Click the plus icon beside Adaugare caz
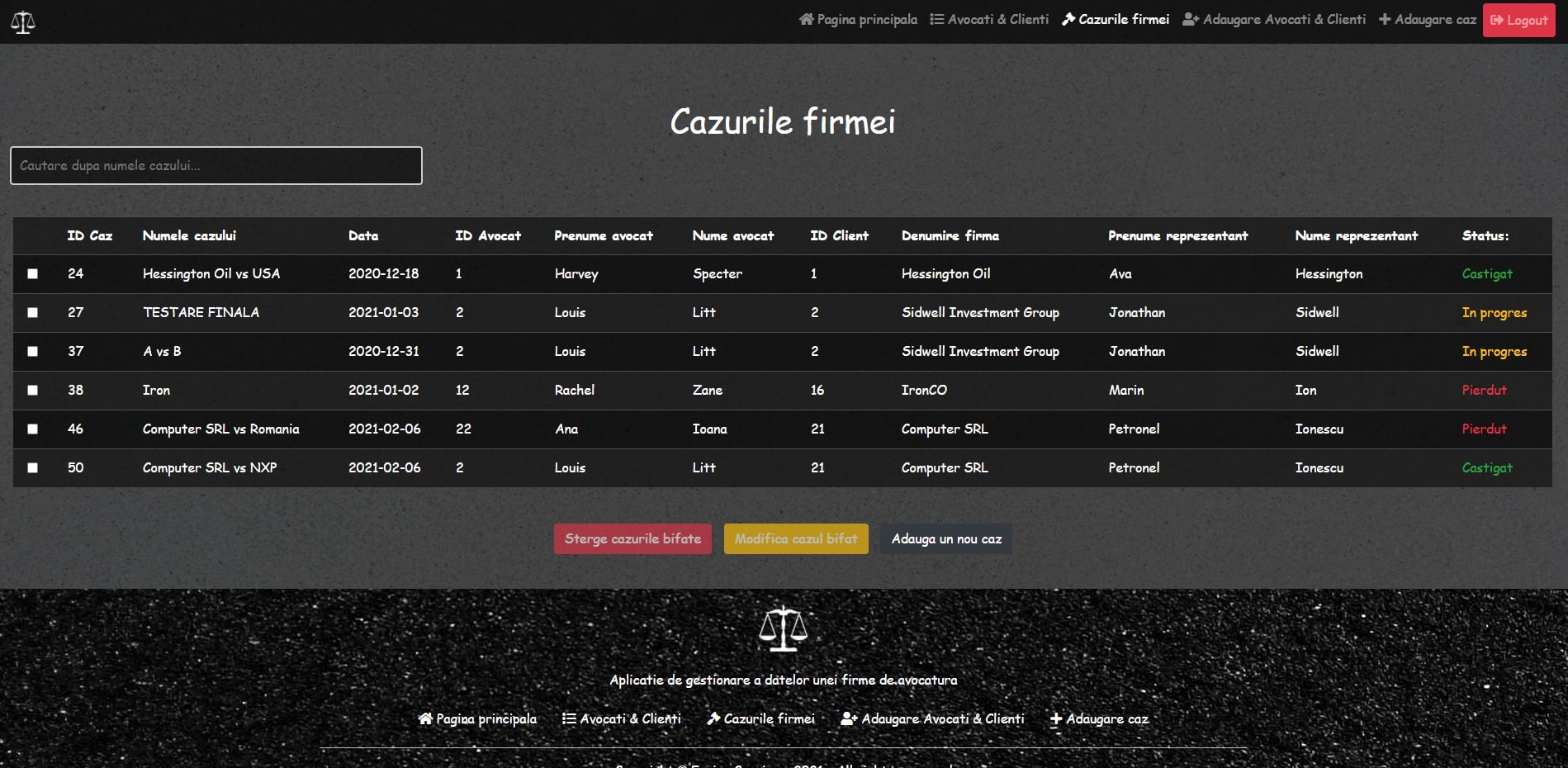Screen dimensions: 1568x768 click(1385, 19)
